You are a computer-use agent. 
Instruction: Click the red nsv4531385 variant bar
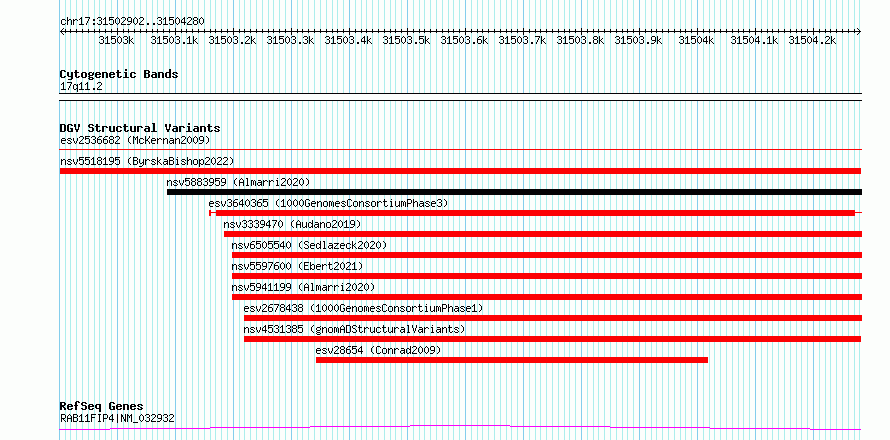point(553,339)
